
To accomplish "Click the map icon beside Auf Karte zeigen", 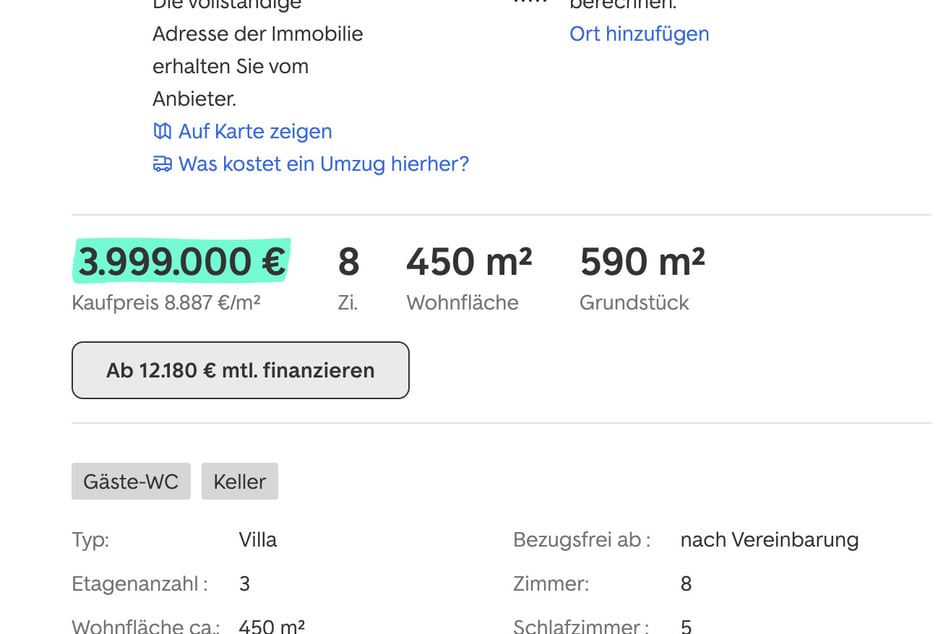I will (162, 131).
